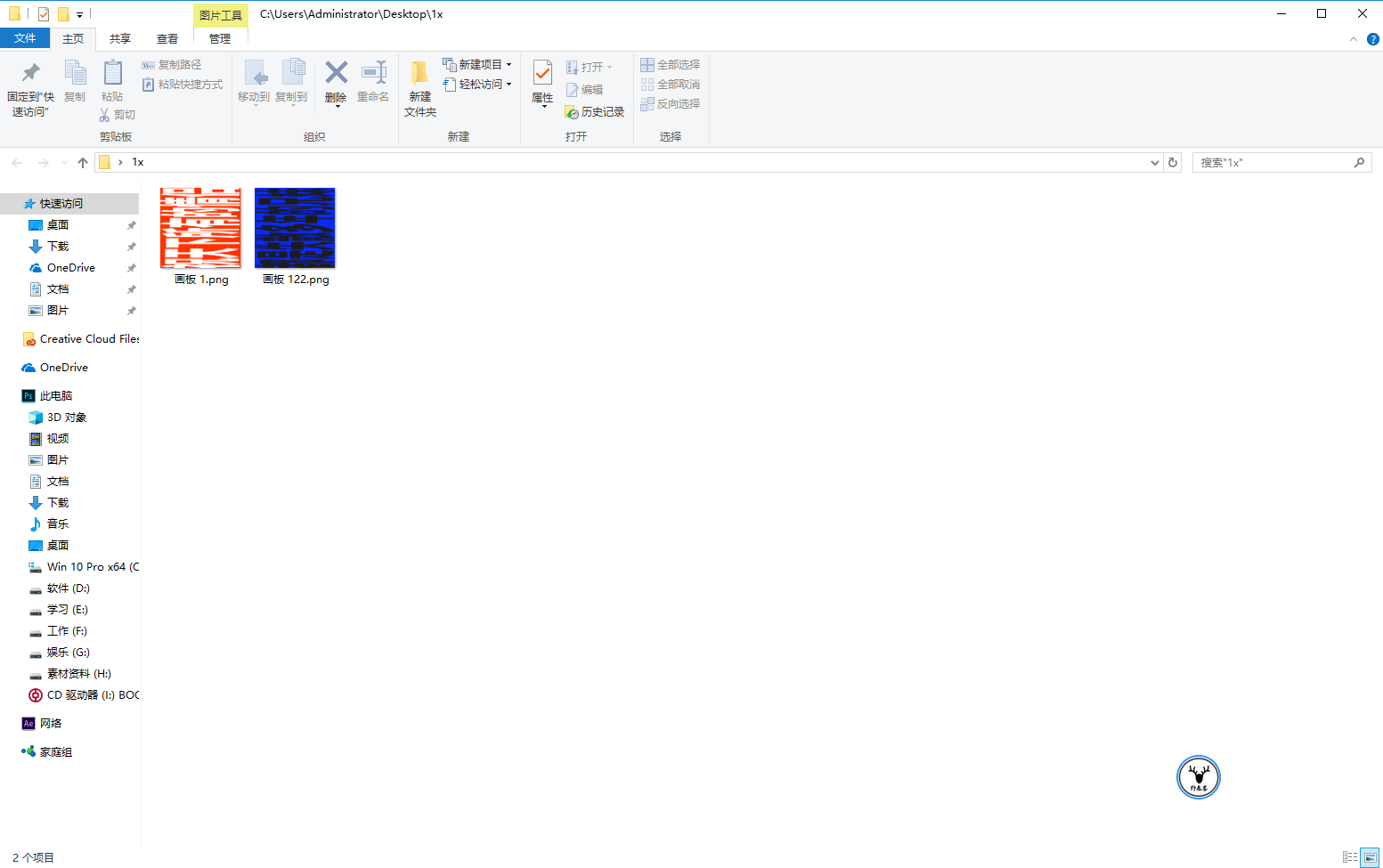Open pinned OneDrive under Quick access

(x=69, y=268)
